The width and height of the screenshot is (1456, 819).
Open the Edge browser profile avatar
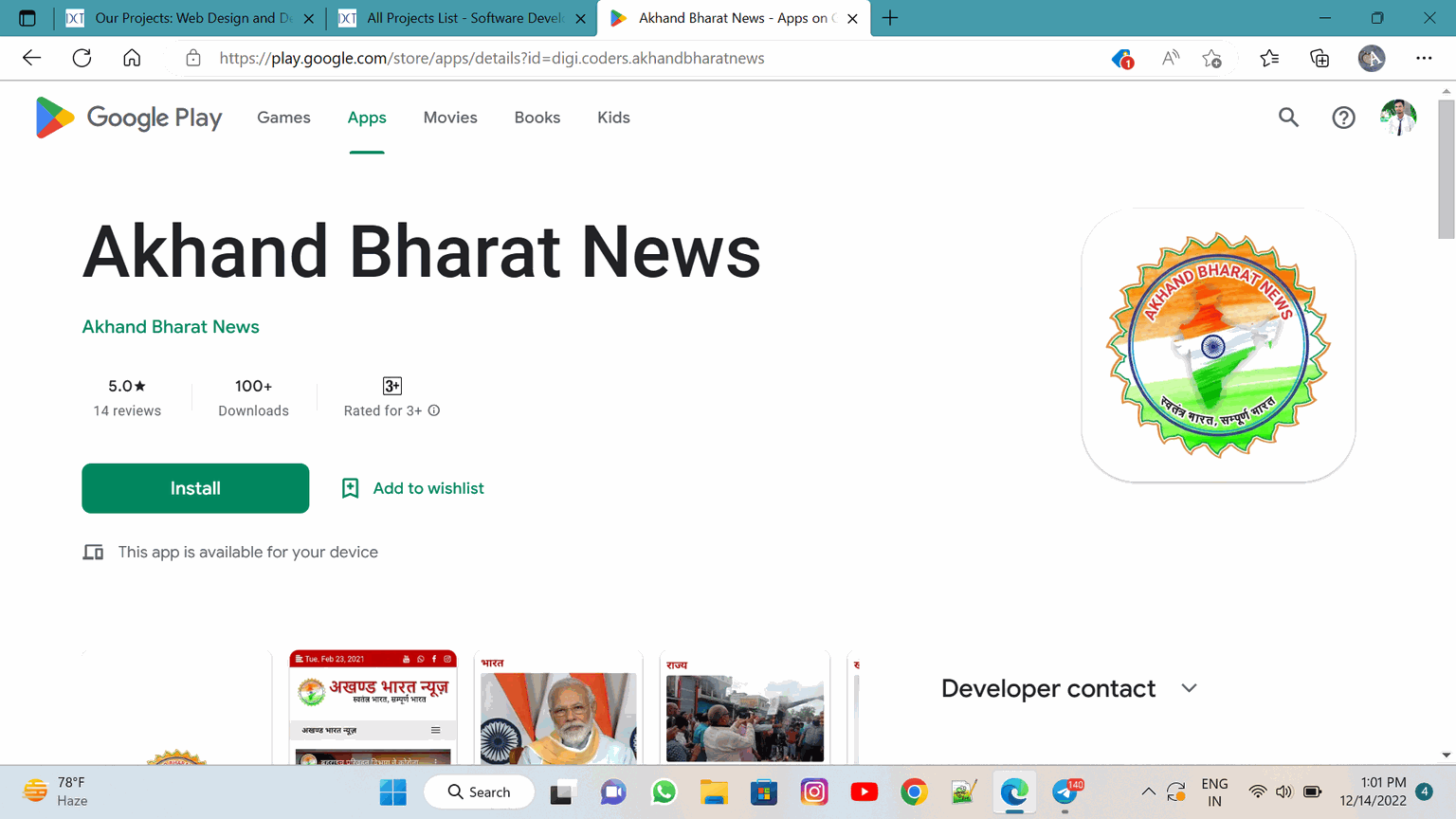tap(1372, 58)
